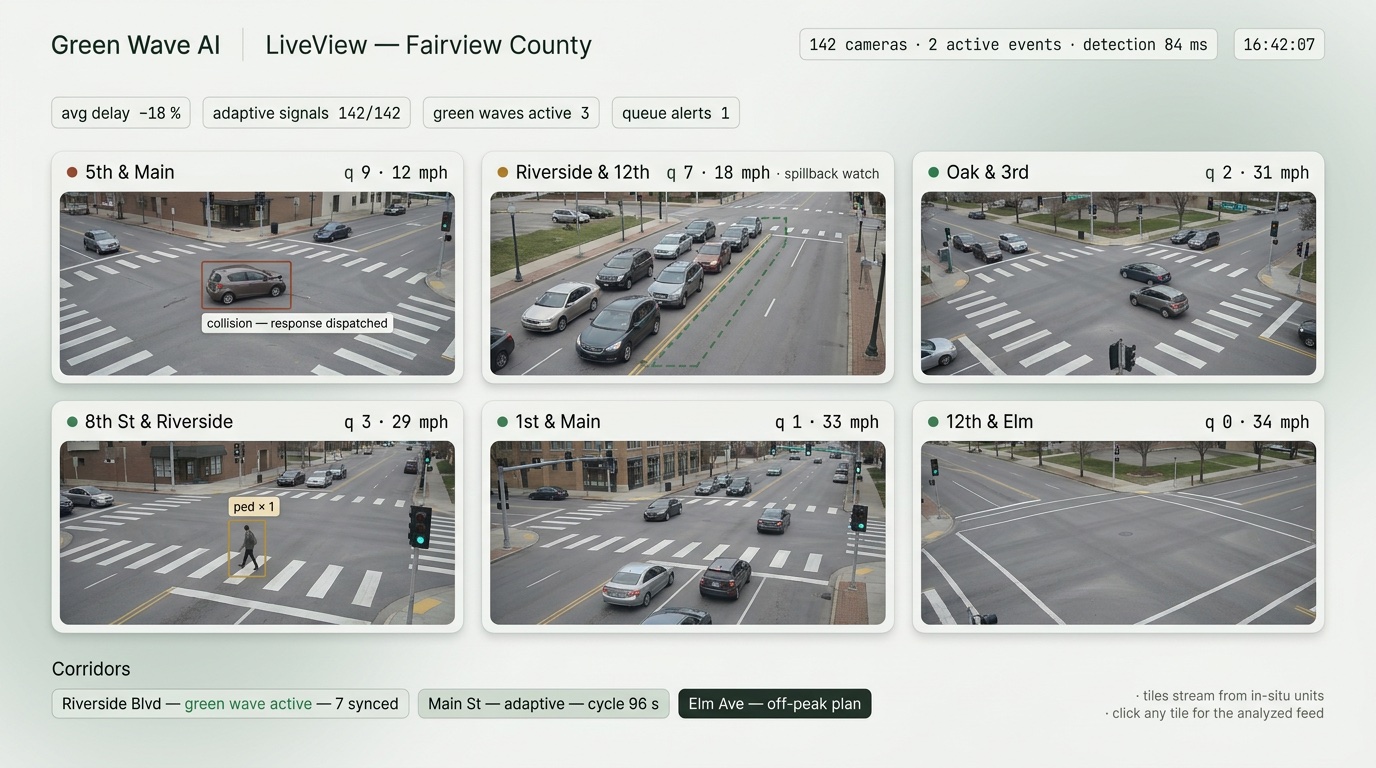Click the red status dot for 5th & Main
This screenshot has height=768, width=1376.
pyautogui.click(x=72, y=172)
